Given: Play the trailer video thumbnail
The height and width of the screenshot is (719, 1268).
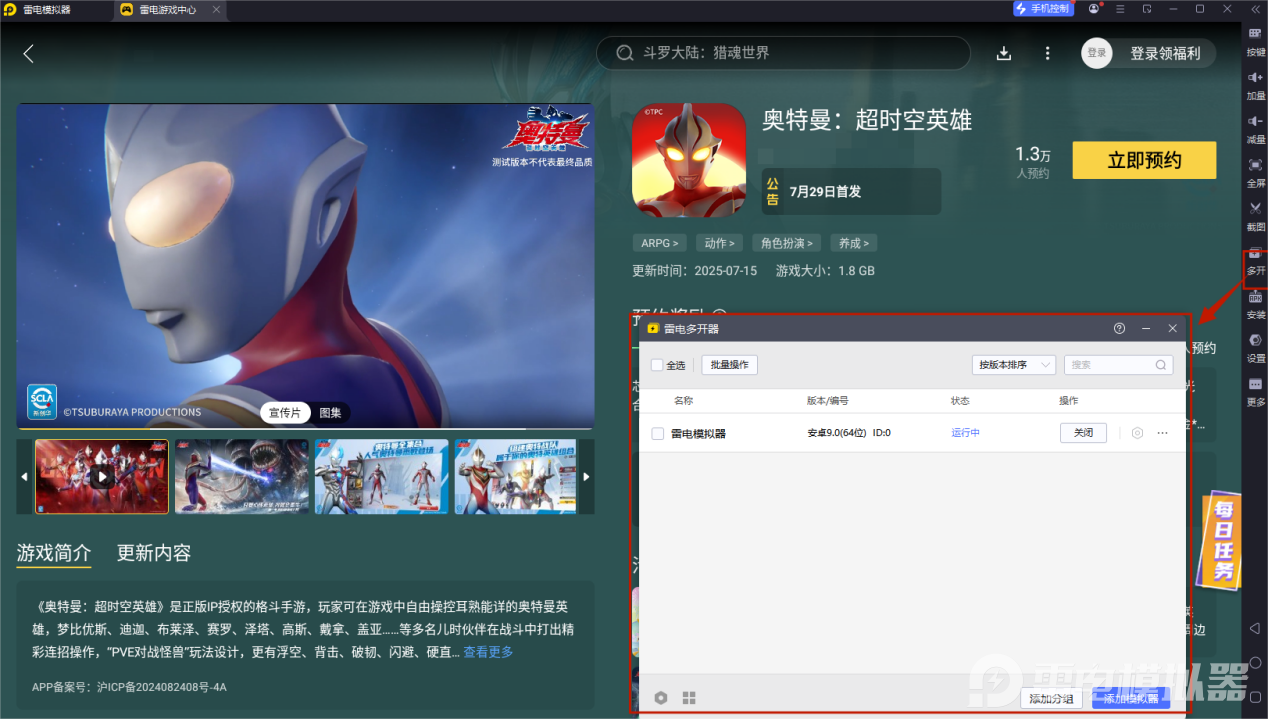Looking at the screenshot, I should point(101,477).
